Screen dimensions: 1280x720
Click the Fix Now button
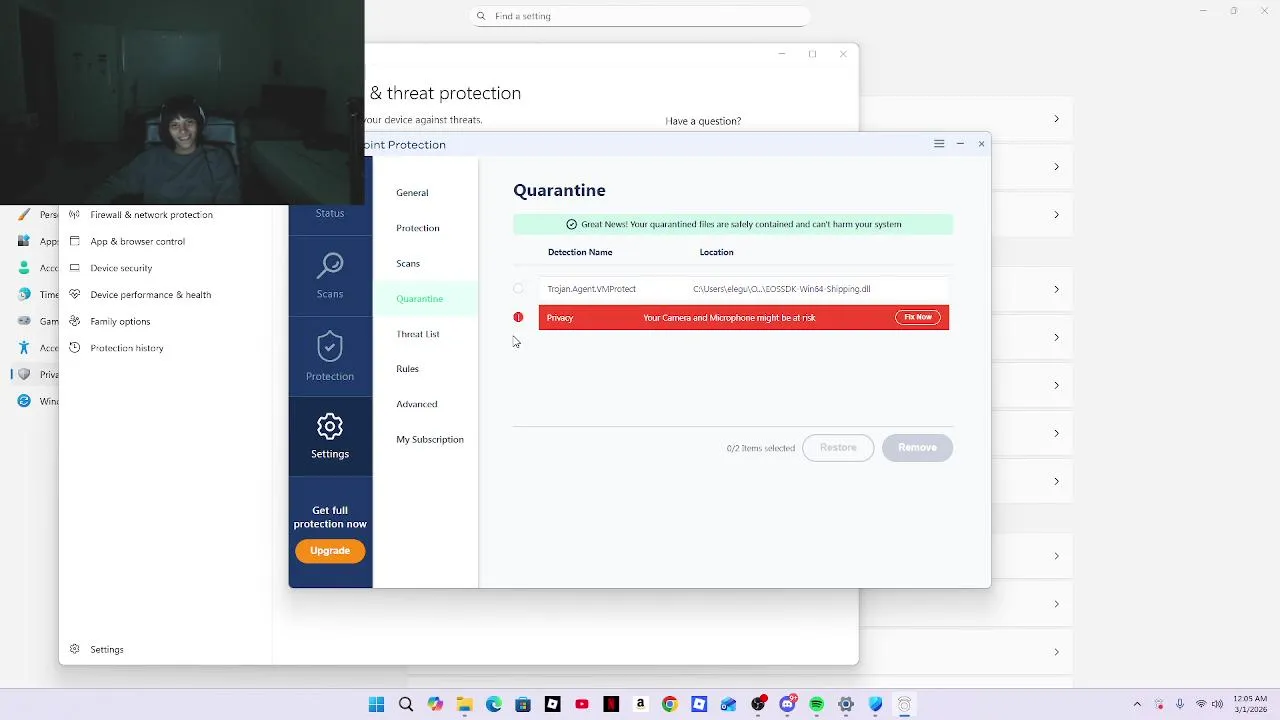tap(918, 317)
